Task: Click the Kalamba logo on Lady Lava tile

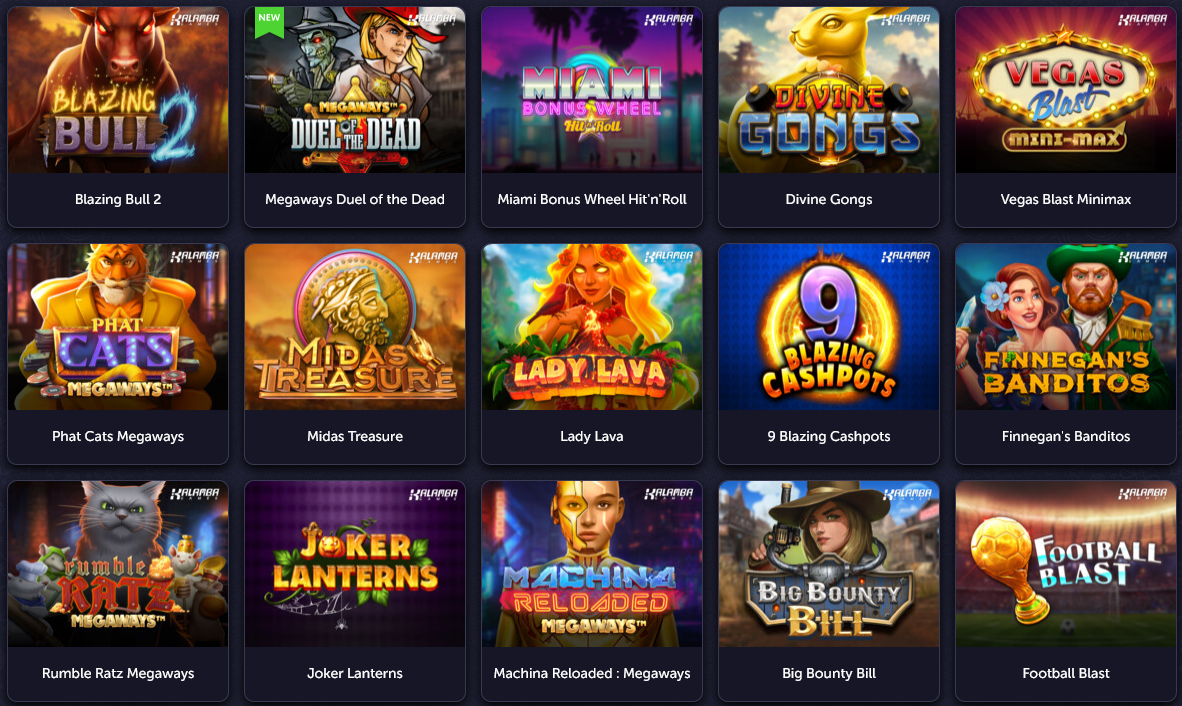Action: [669, 257]
